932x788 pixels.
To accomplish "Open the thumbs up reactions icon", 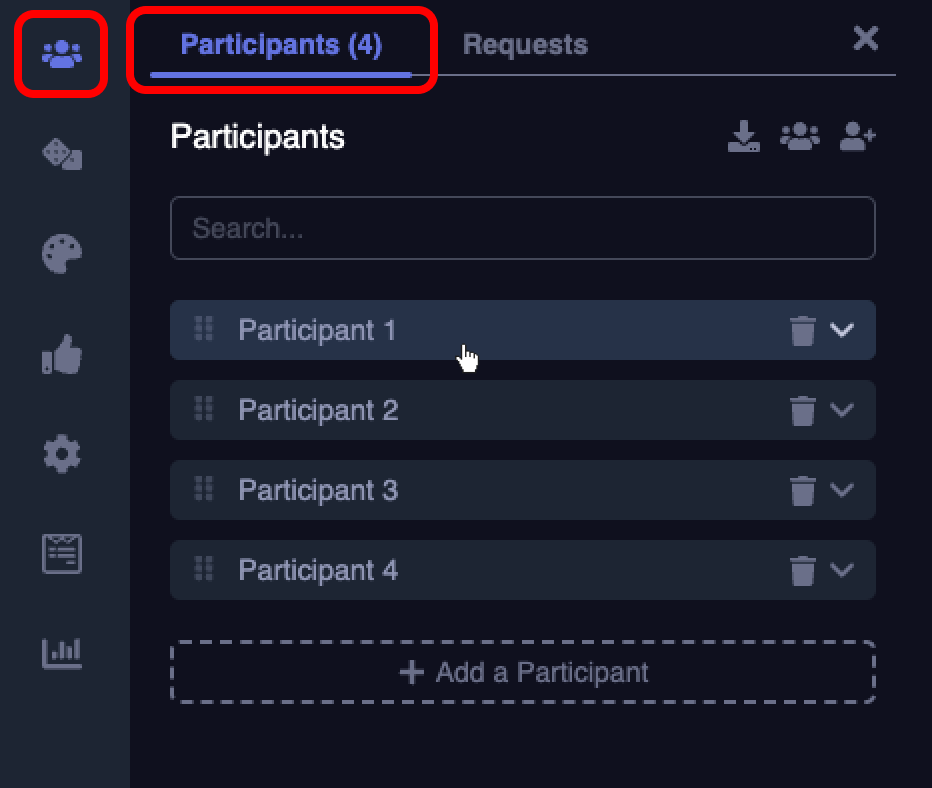I will pyautogui.click(x=61, y=355).
